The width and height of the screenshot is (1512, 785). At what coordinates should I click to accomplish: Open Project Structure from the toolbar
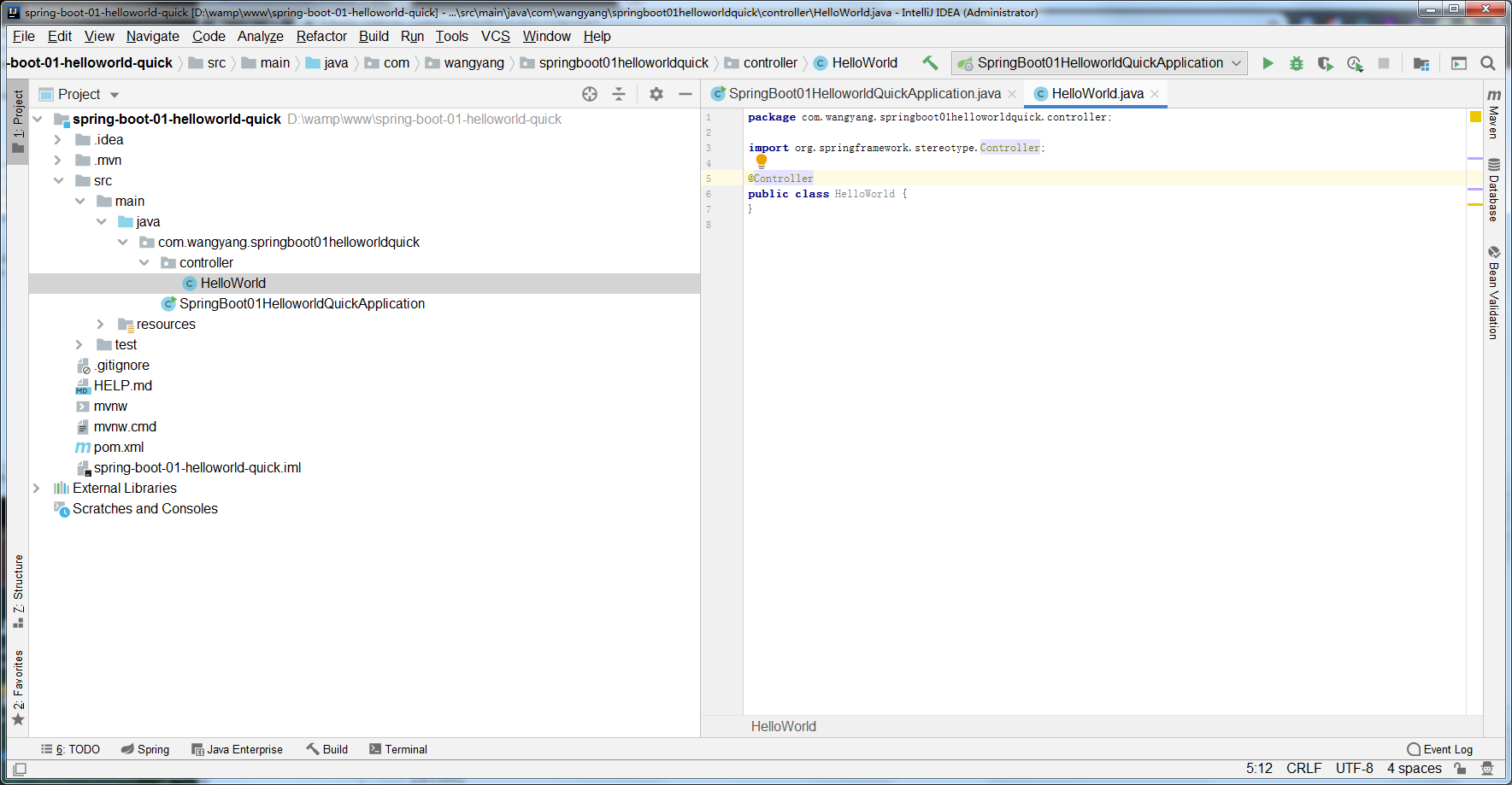(x=1421, y=63)
